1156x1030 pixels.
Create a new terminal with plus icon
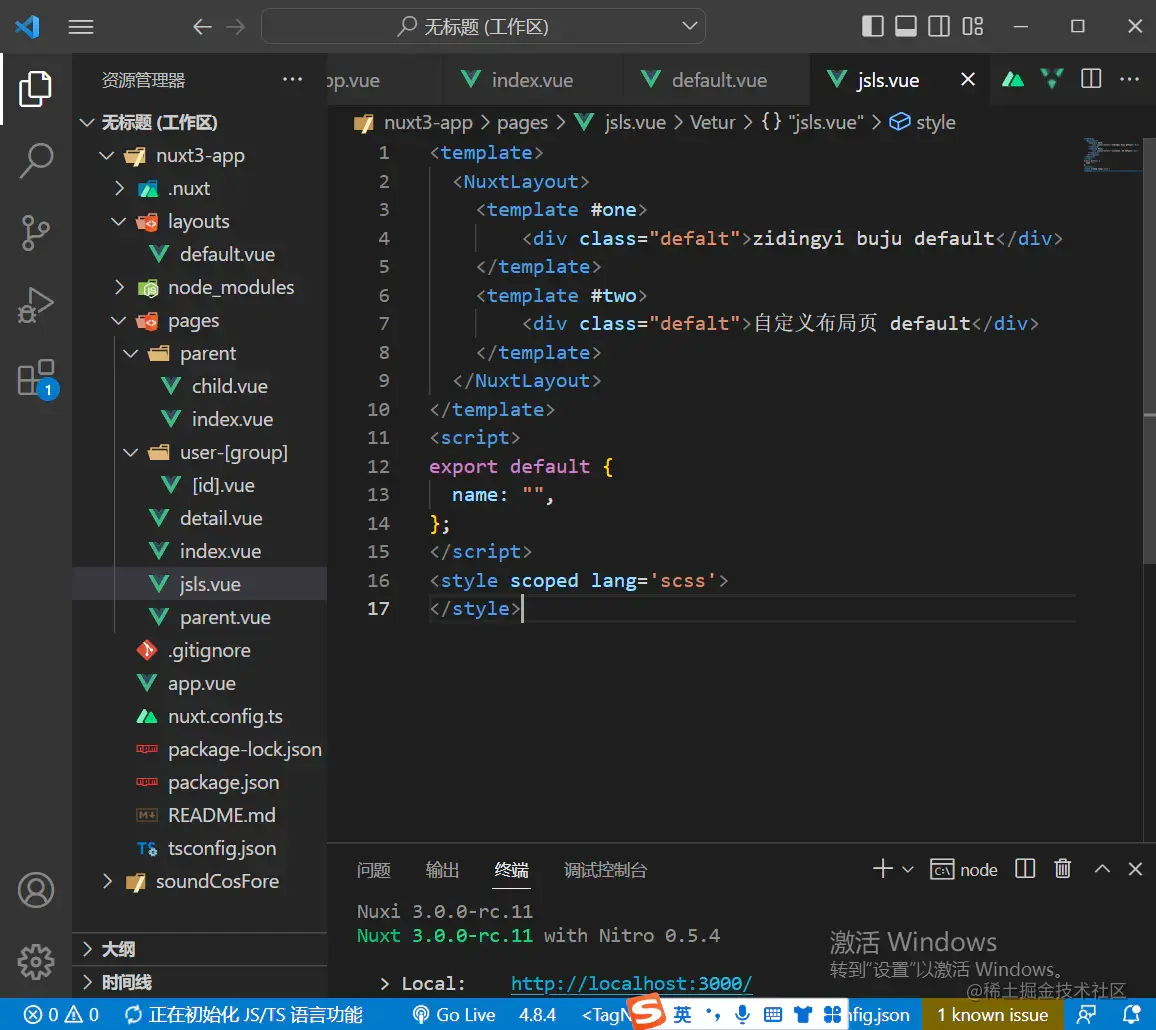(882, 869)
